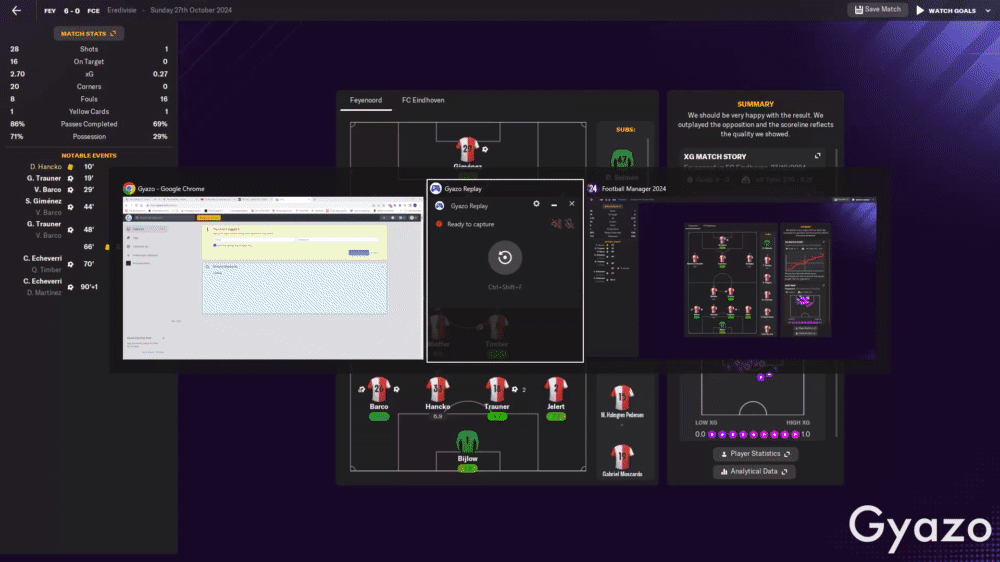Click V. Barco goal icon at 29'

70,190
